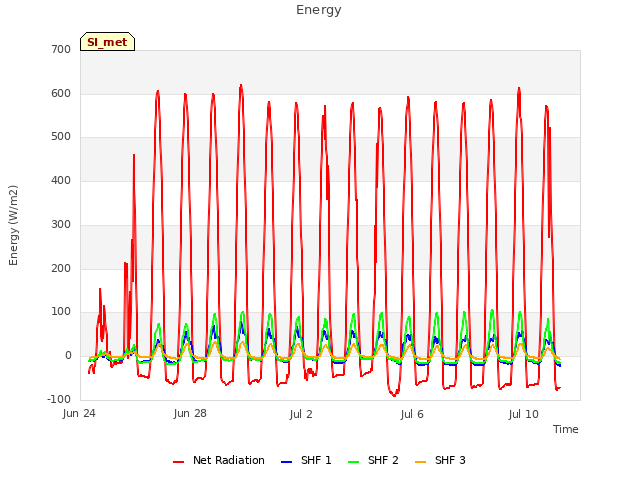The image size is (640, 480).
Task: Click the 100 y-axis tick label
Action: click(x=61, y=312)
